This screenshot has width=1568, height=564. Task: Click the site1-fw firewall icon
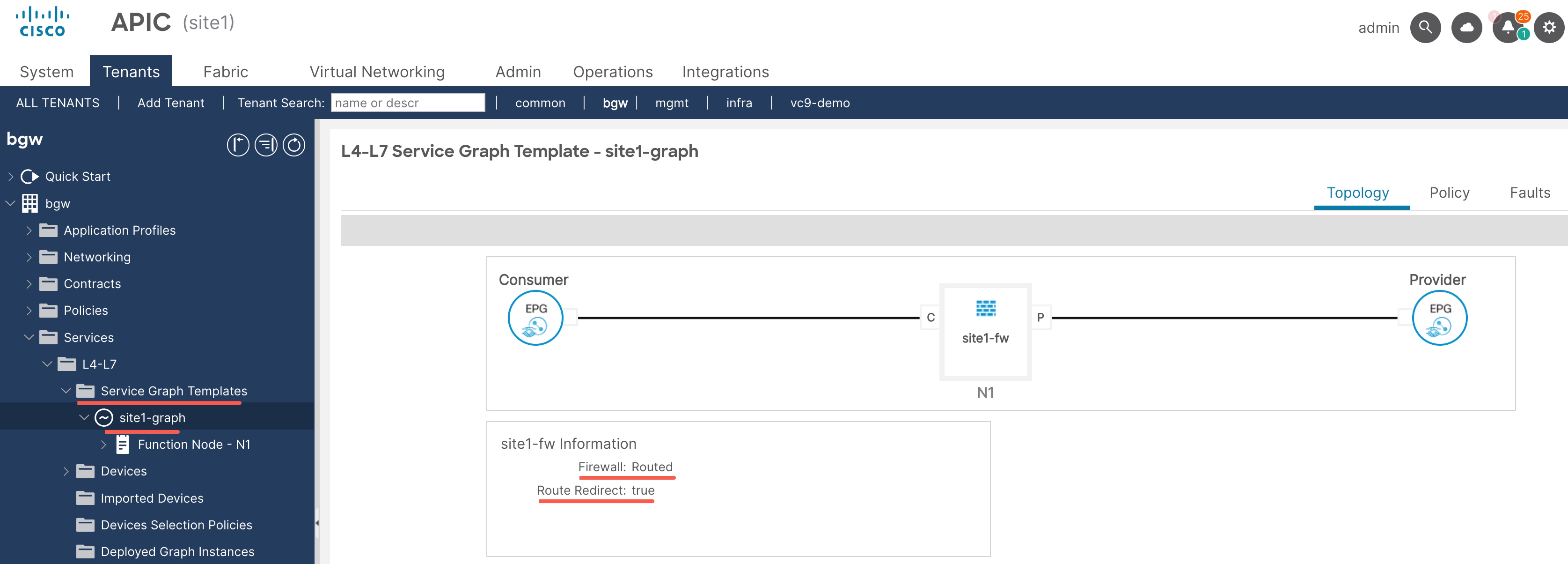pyautogui.click(x=985, y=308)
